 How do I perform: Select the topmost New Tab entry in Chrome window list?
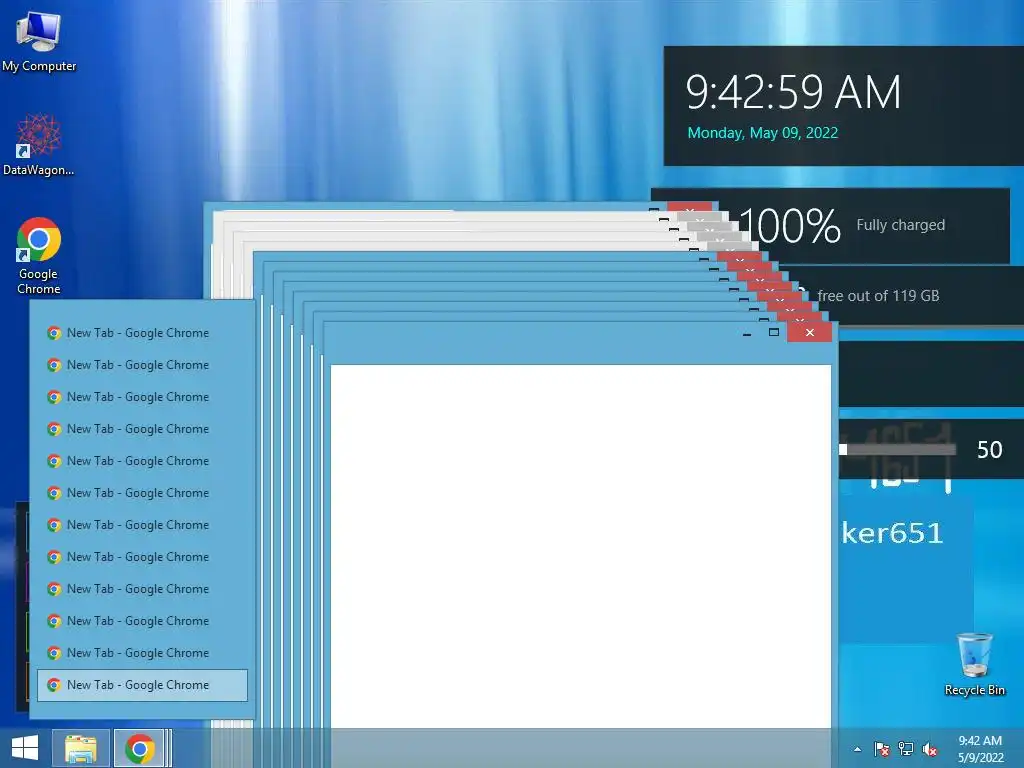(x=142, y=333)
